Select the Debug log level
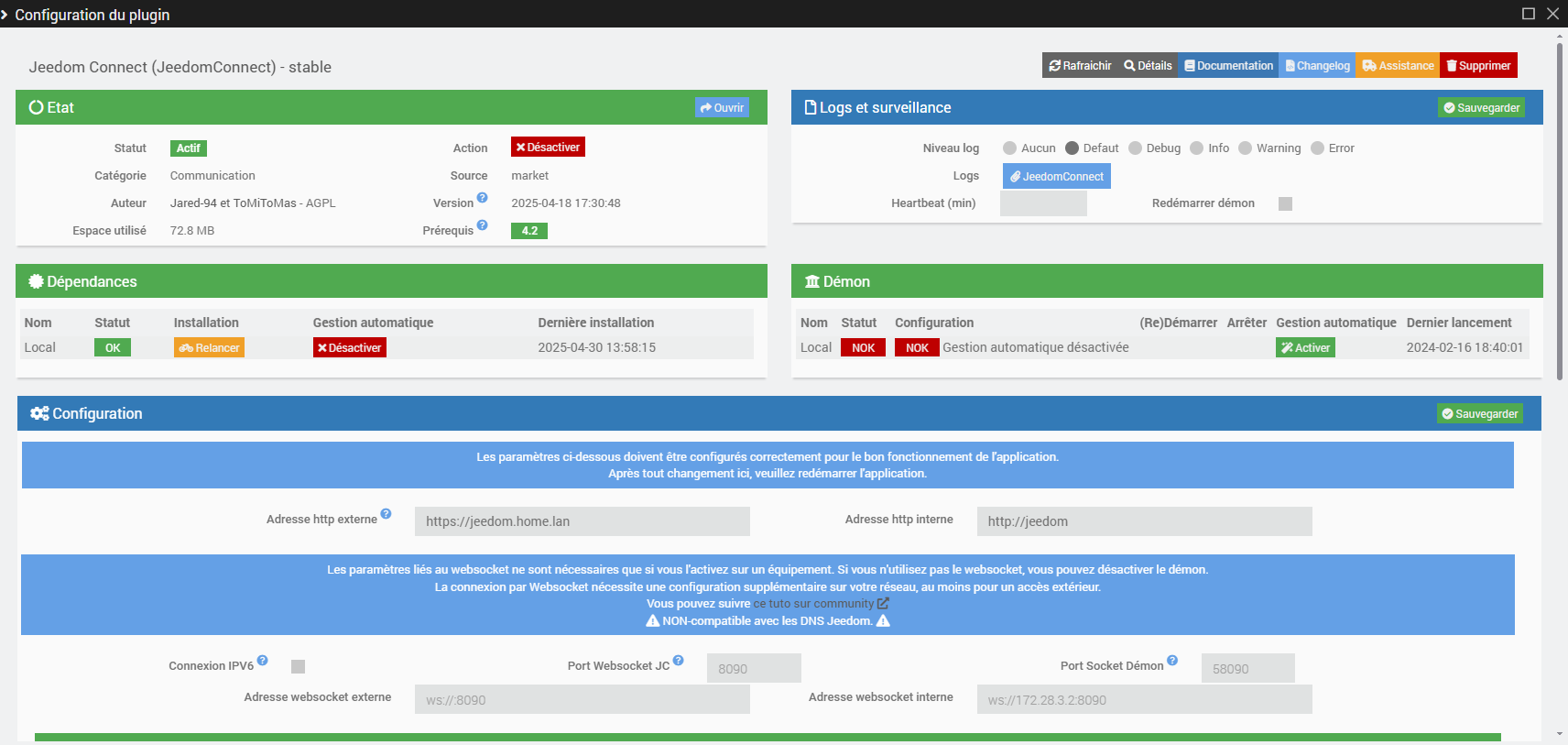The height and width of the screenshot is (745, 1568). coord(1135,148)
